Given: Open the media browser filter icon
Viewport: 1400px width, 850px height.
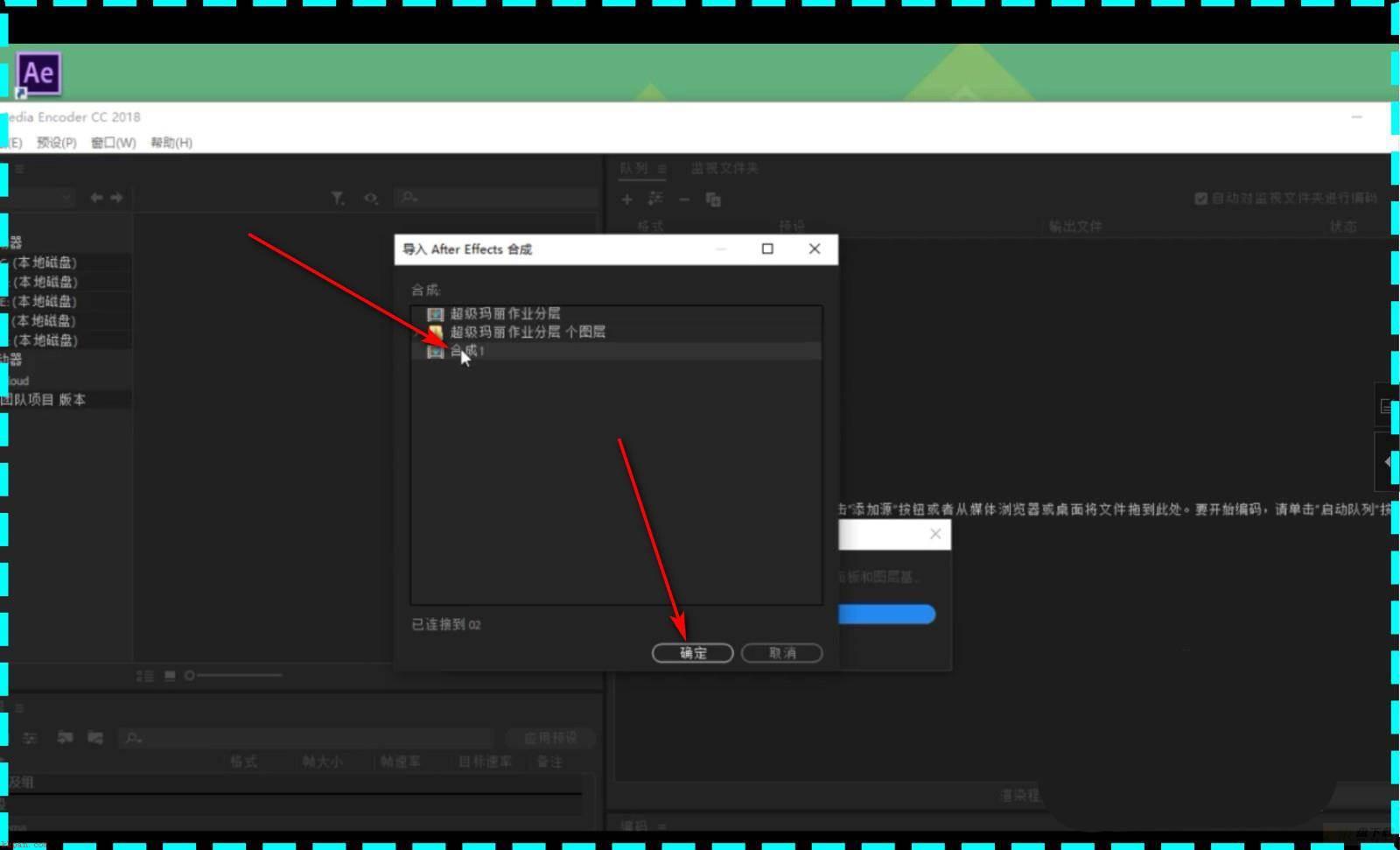Looking at the screenshot, I should click(x=338, y=199).
